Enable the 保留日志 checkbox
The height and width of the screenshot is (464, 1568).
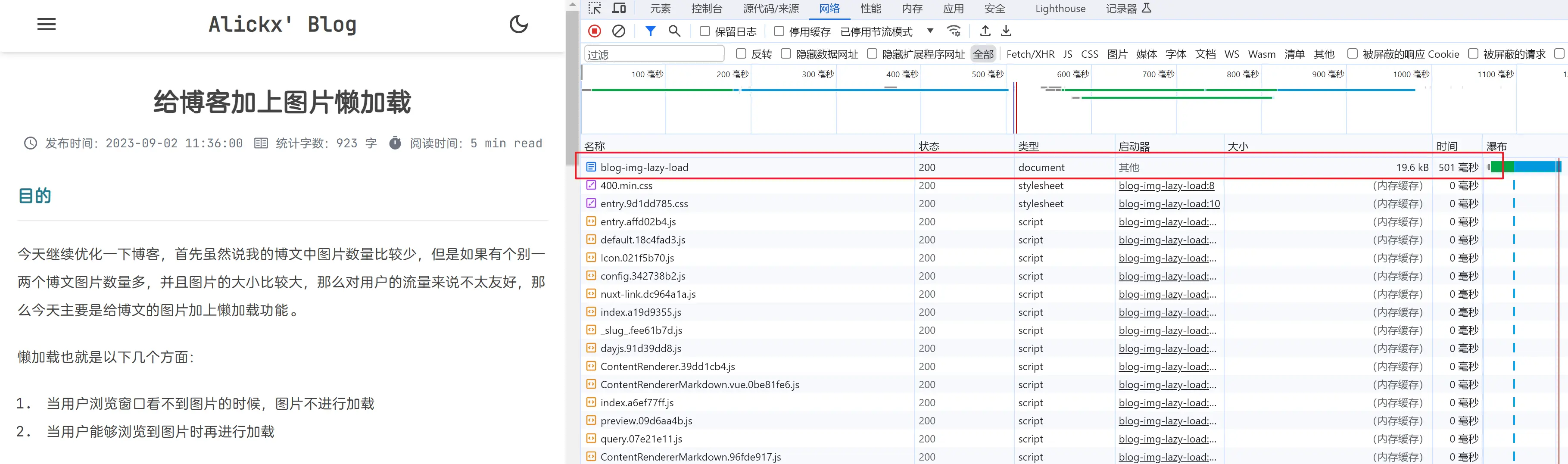click(x=705, y=31)
